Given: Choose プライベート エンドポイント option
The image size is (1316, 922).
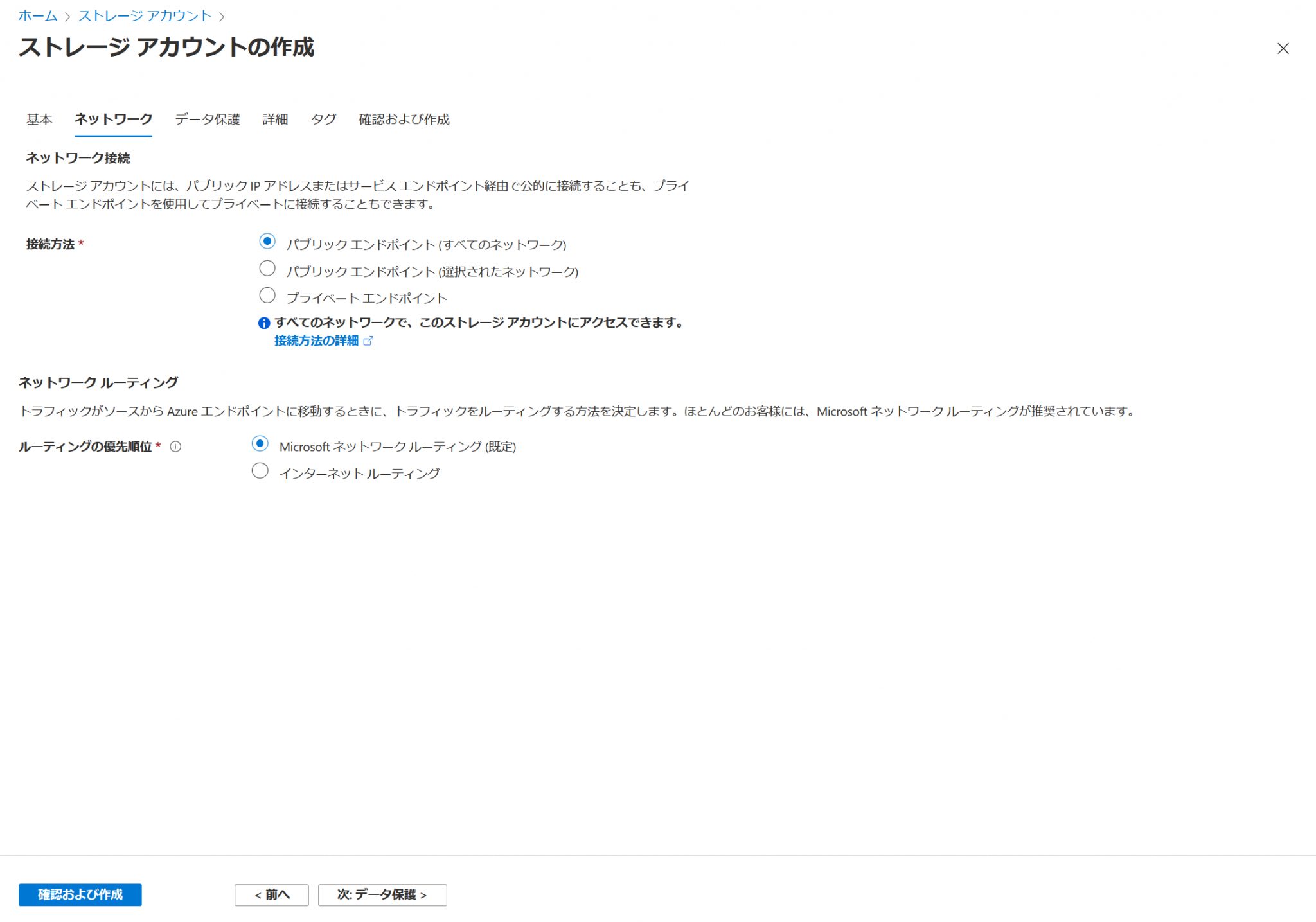Looking at the screenshot, I should pyautogui.click(x=267, y=295).
